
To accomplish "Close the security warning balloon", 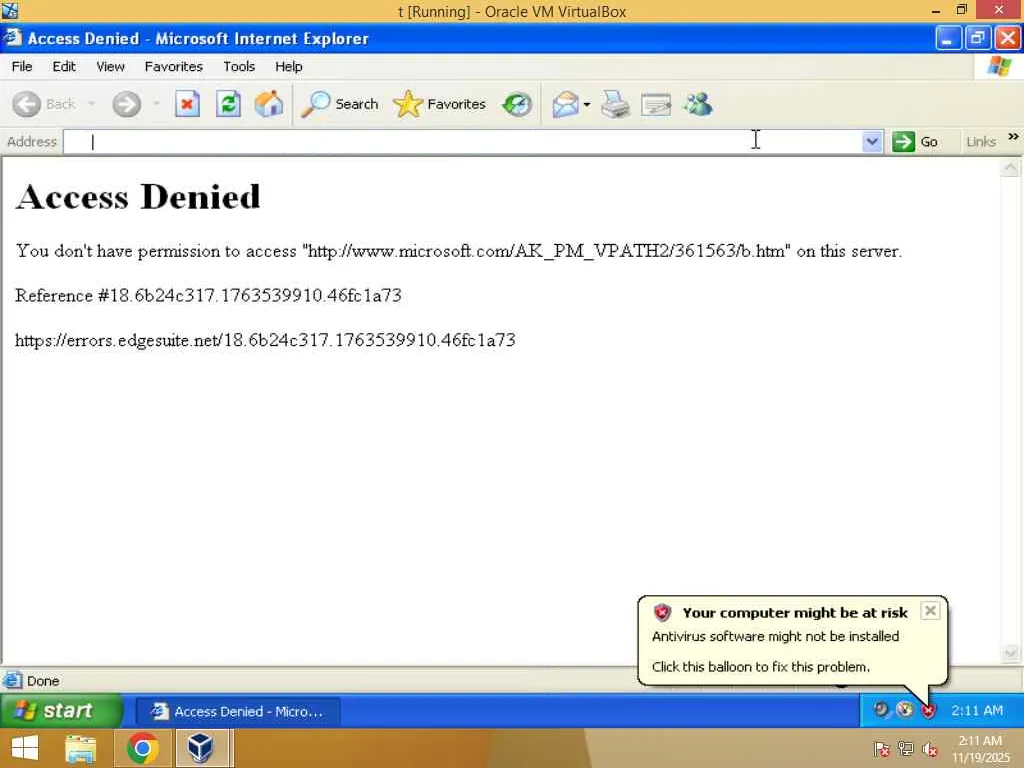I will click(x=930, y=611).
